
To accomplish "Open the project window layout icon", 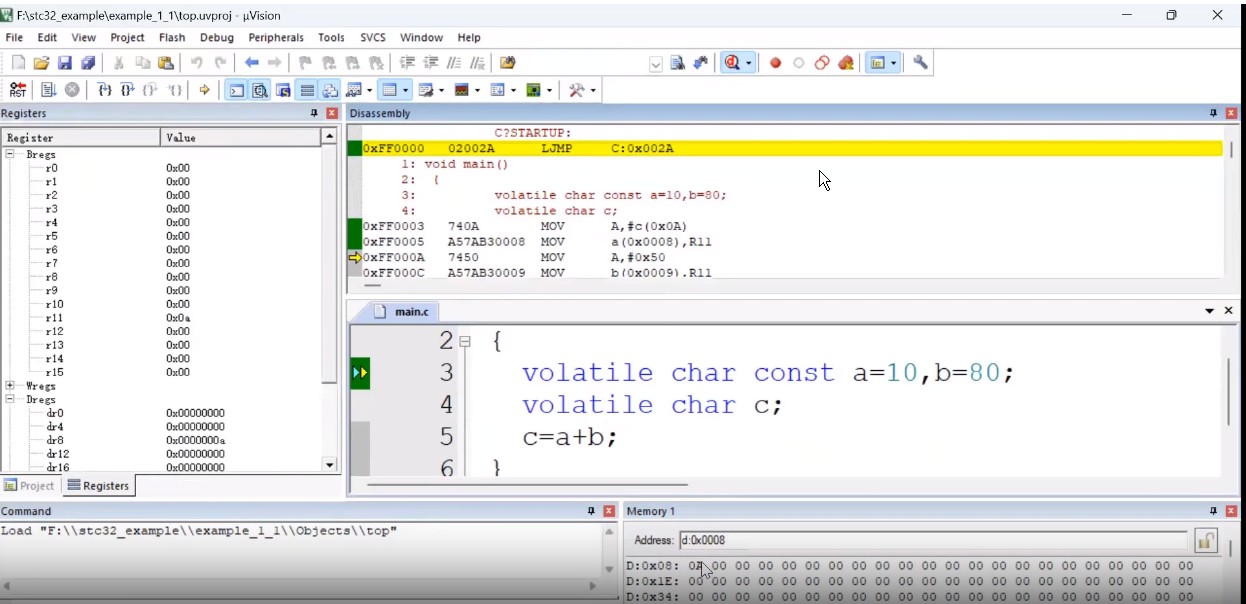I will pyautogui.click(x=877, y=62).
